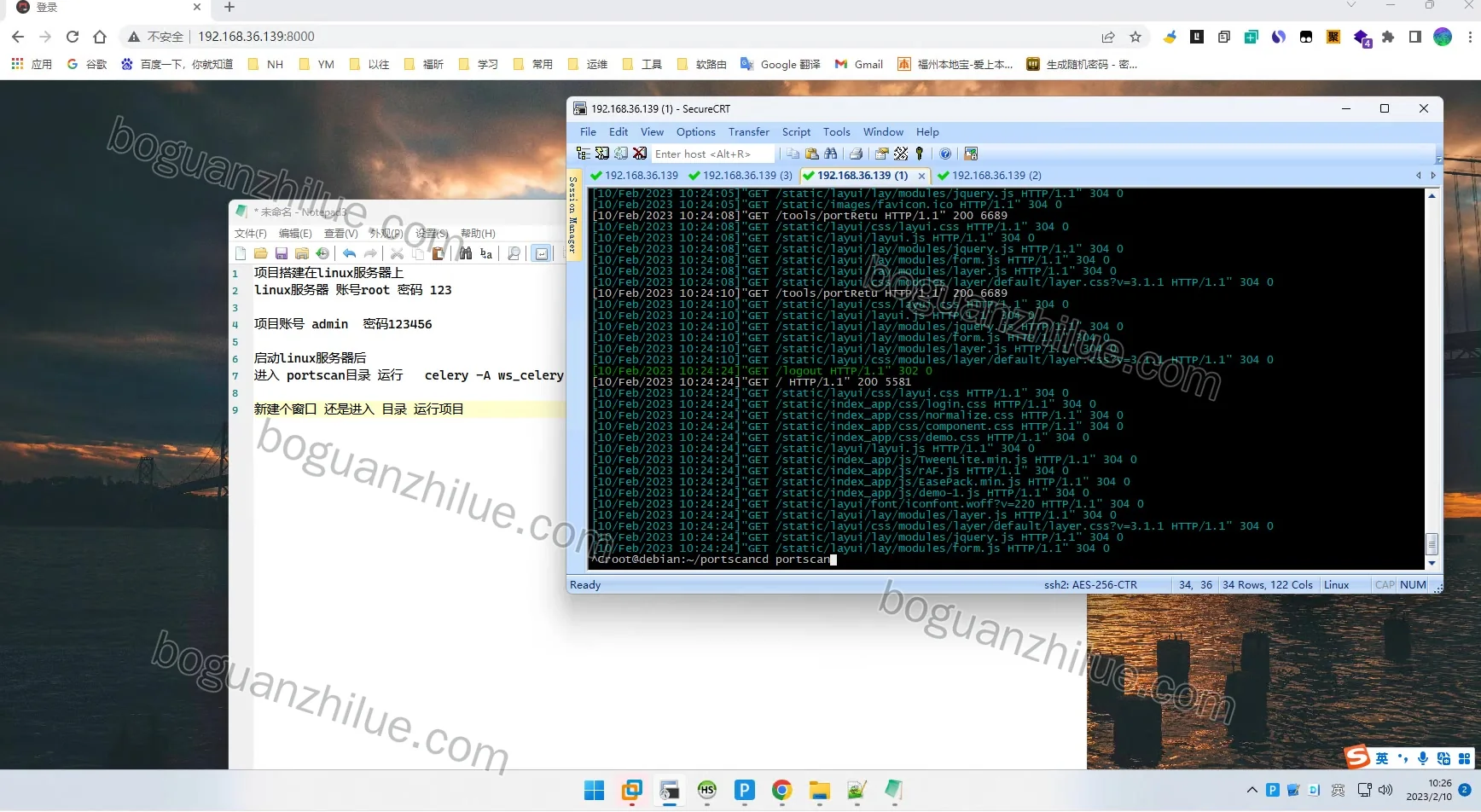
Task: Open Session Options icon in SecureCRT
Action: point(882,154)
